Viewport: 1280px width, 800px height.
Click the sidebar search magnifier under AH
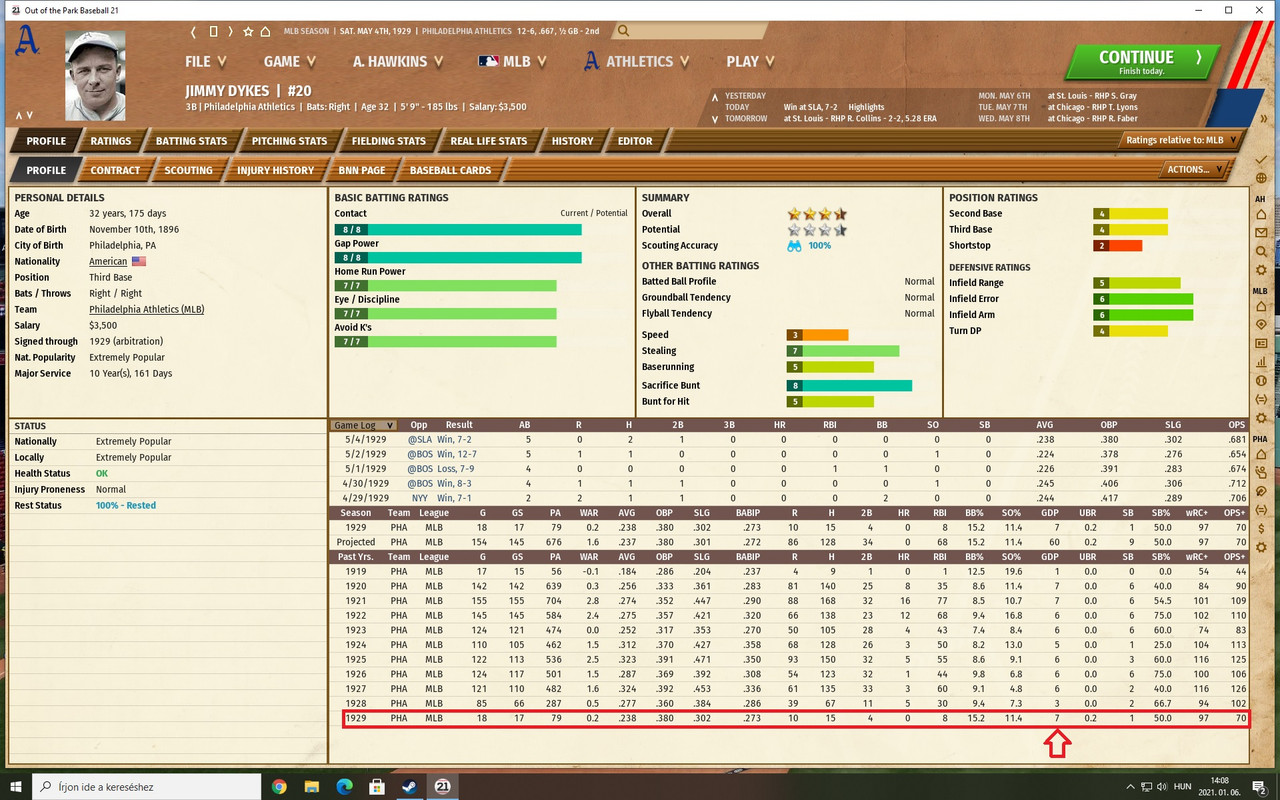1261,252
